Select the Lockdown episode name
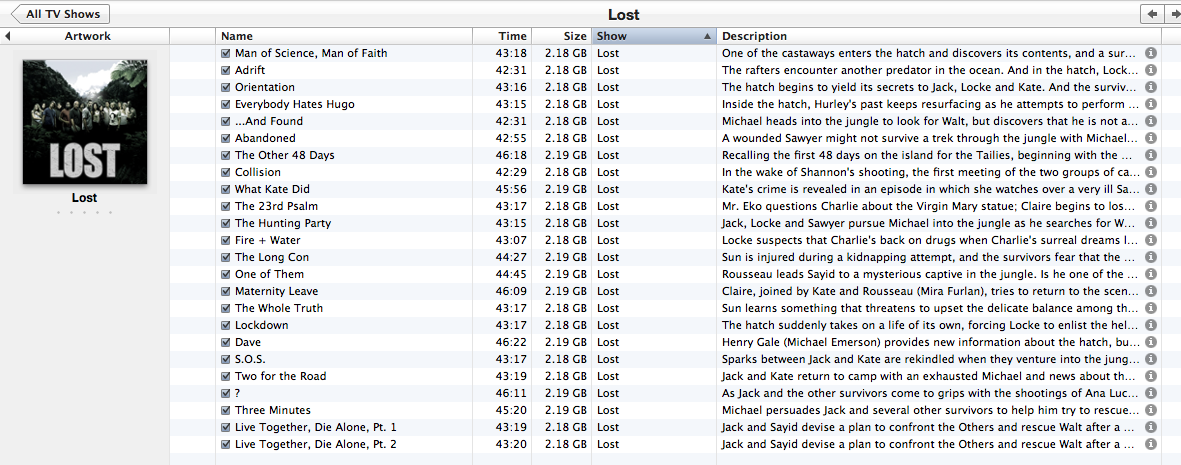 [x=261, y=325]
